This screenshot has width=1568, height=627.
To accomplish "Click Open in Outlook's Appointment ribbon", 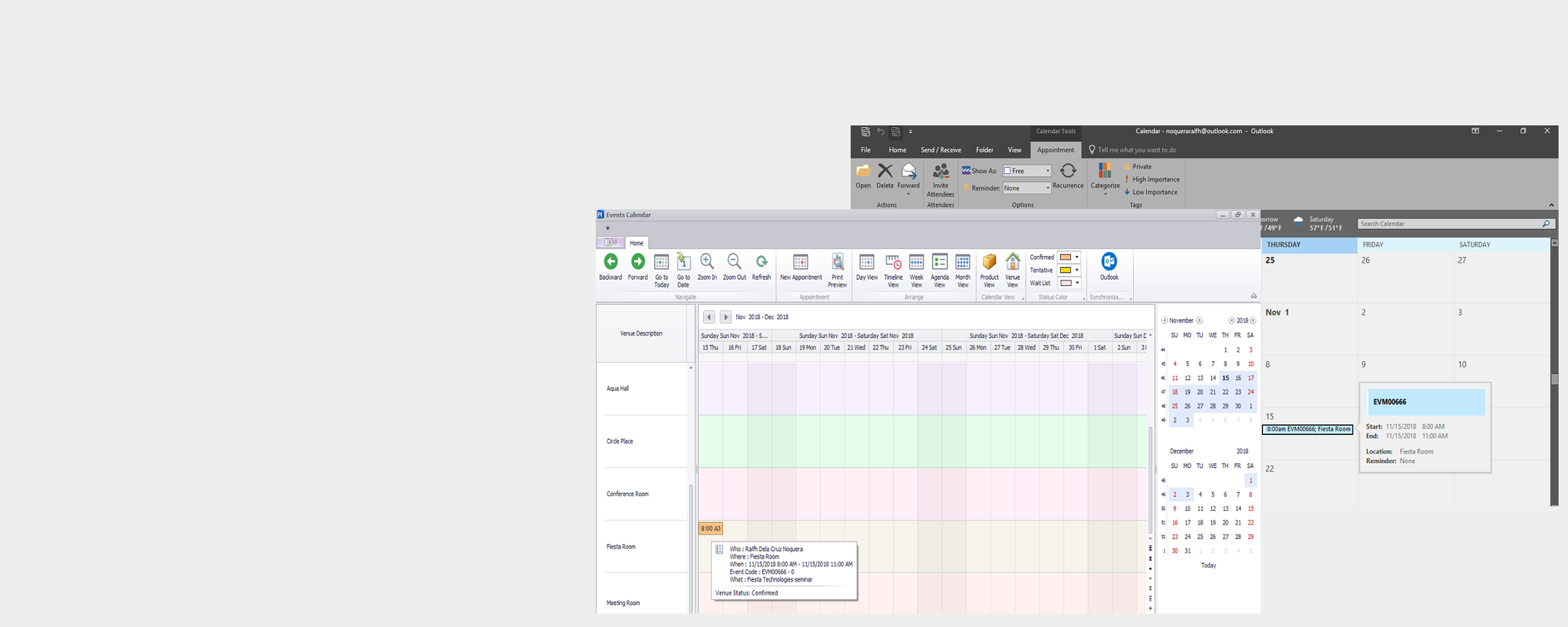I will pyautogui.click(x=863, y=176).
